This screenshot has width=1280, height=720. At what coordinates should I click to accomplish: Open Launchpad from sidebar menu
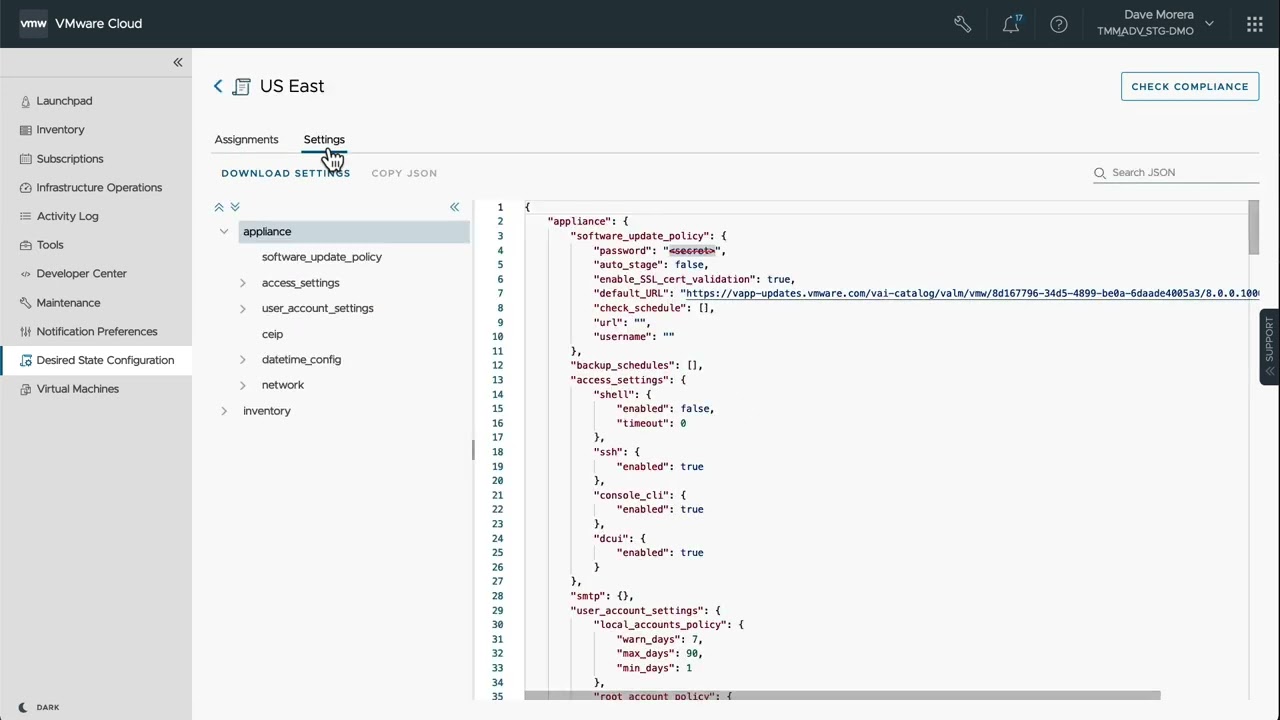pos(64,101)
